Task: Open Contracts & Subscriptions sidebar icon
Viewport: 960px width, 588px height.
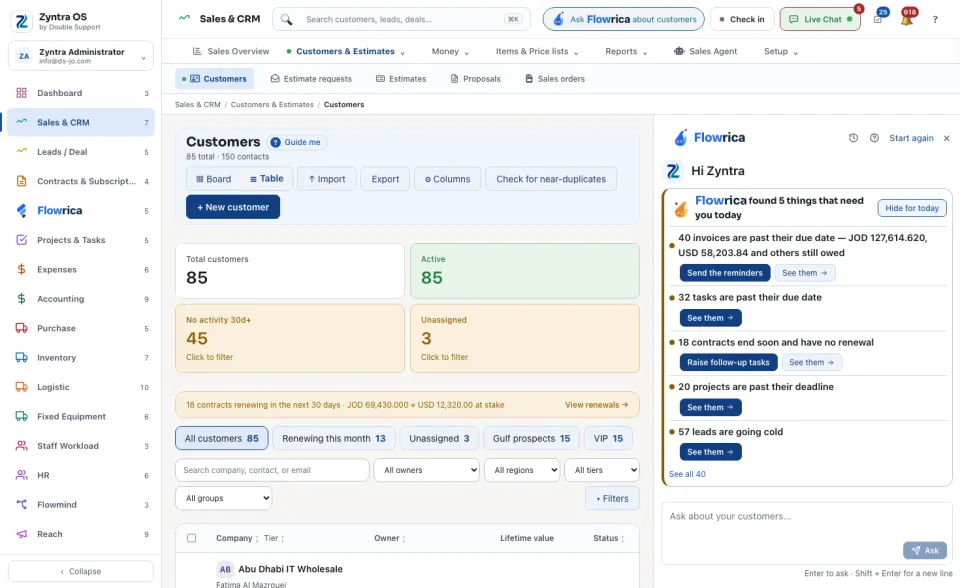Action: pos(21,181)
